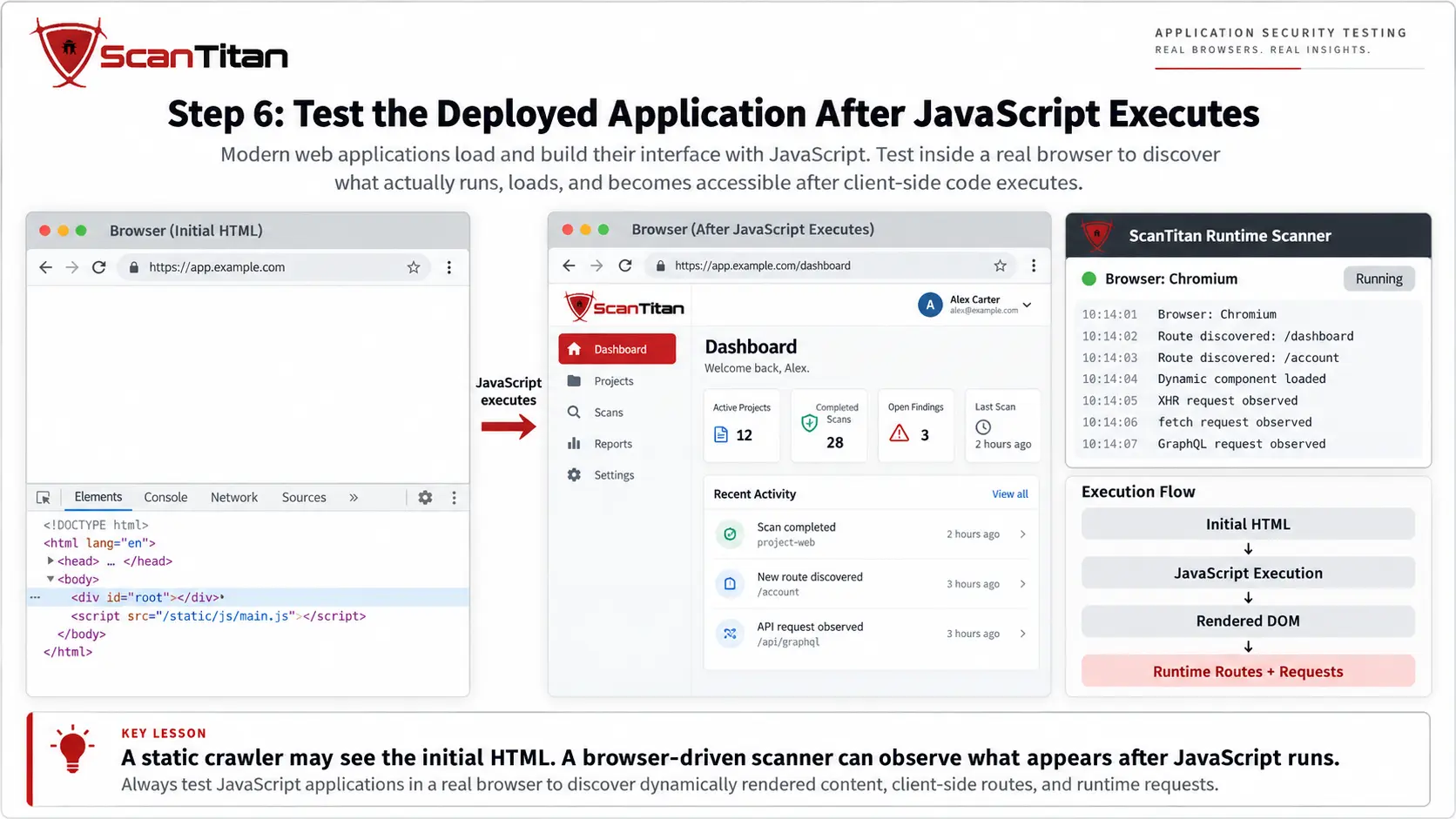Open DevTools three-dot options menu
Image resolution: width=1456 pixels, height=819 pixels.
click(454, 498)
